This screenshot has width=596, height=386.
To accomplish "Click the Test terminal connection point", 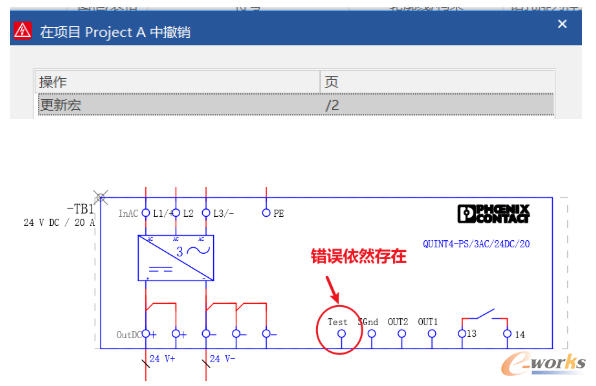I will click(341, 334).
